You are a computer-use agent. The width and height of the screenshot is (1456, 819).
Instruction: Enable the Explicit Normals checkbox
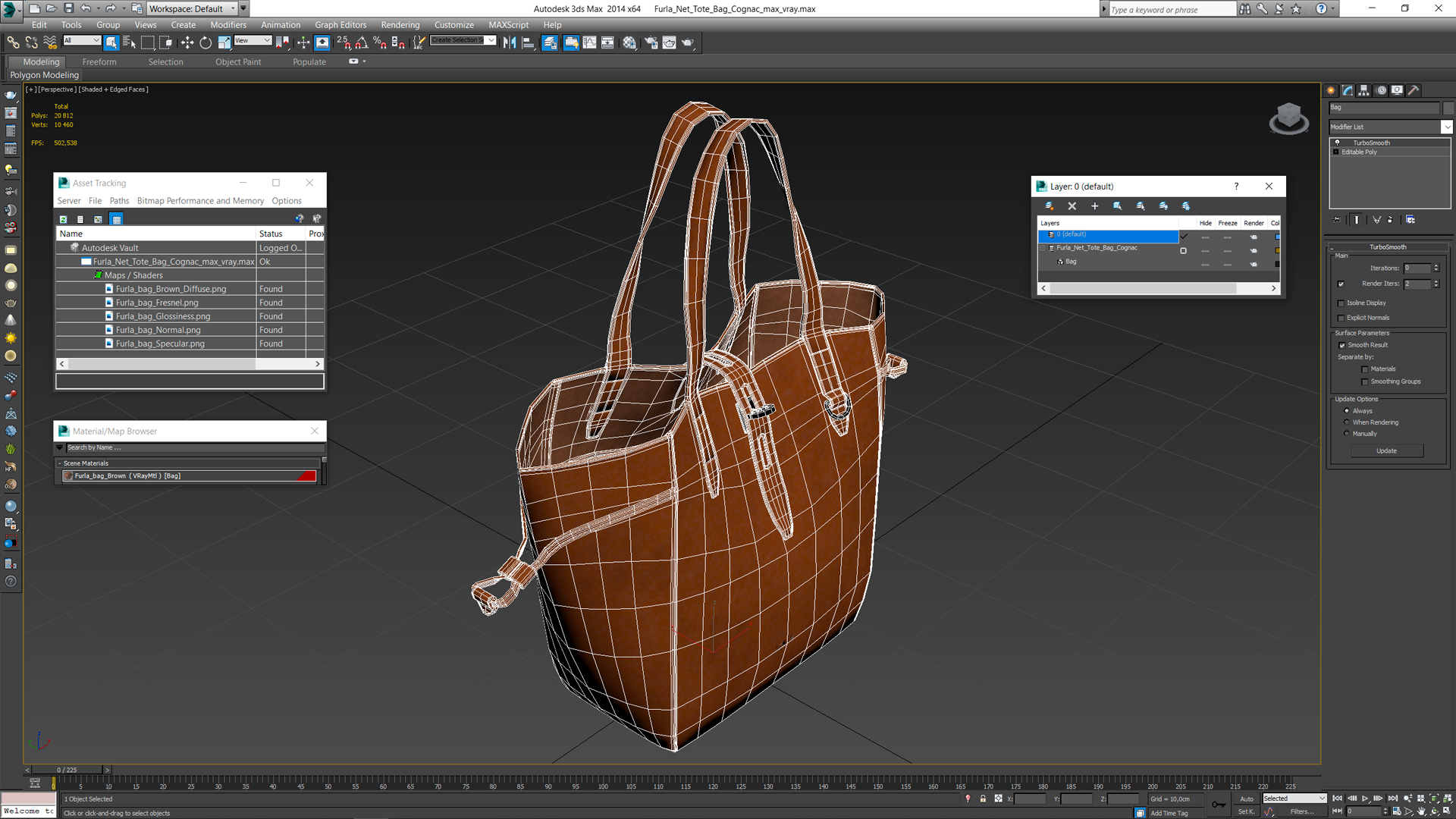click(1341, 318)
